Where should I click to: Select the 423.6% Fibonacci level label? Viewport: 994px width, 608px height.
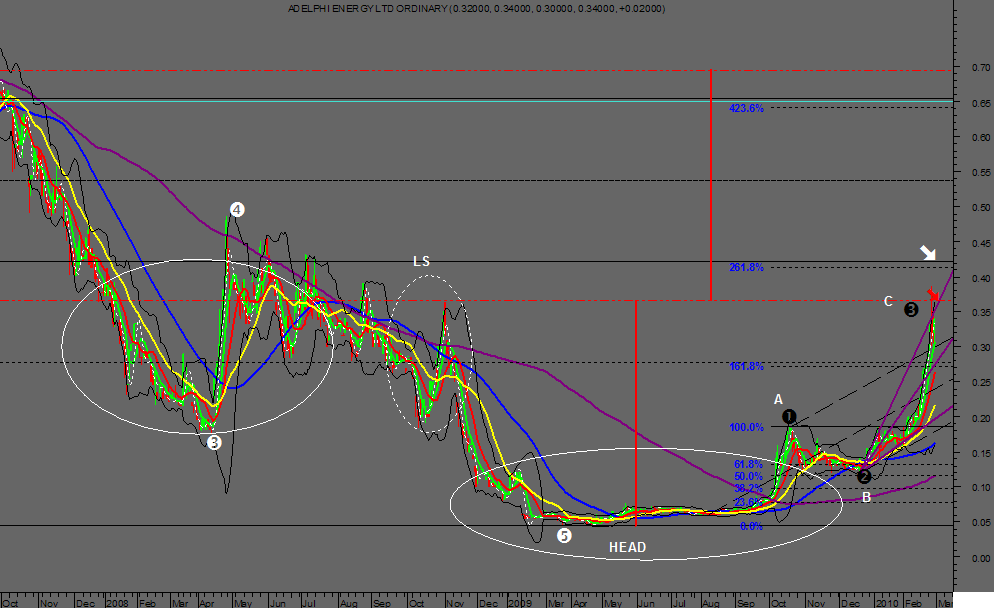pyautogui.click(x=746, y=108)
